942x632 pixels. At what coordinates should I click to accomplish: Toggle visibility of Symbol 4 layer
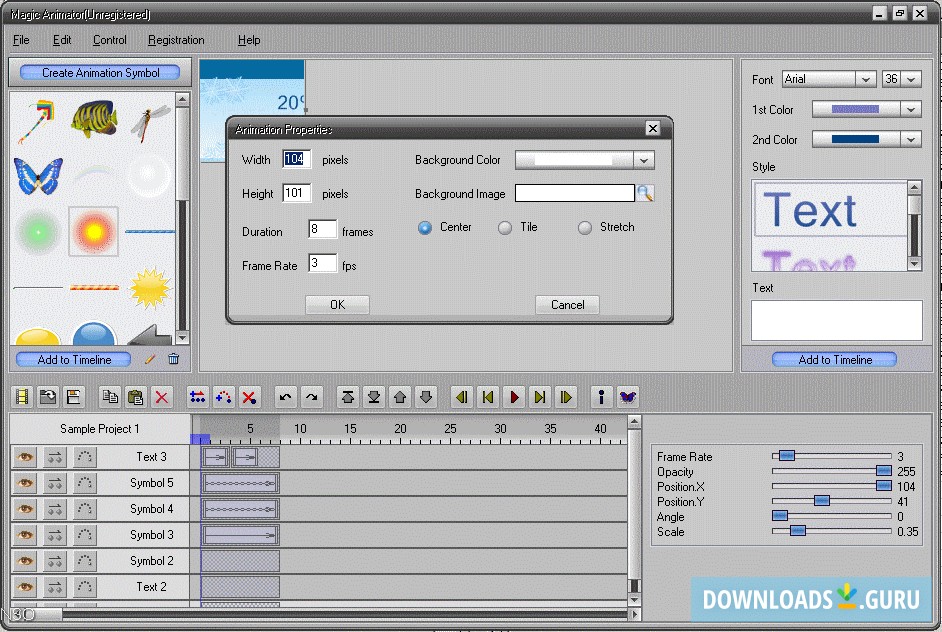[25, 509]
